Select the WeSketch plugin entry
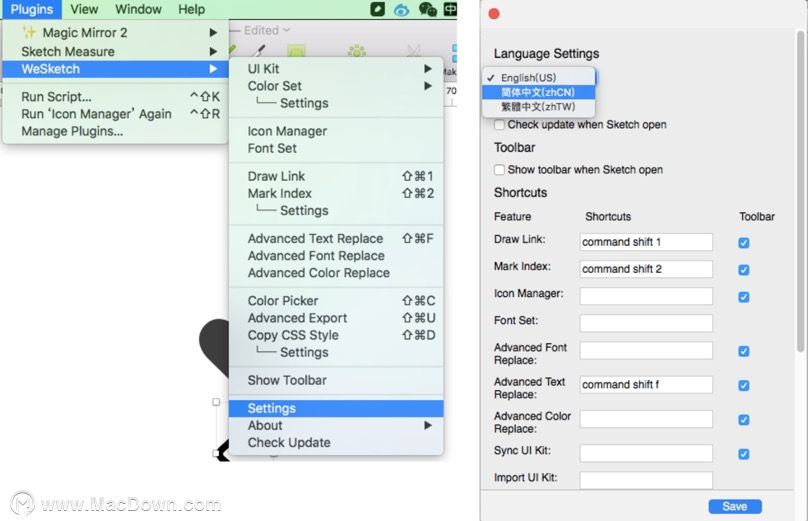This screenshot has width=808, height=521. pyautogui.click(x=115, y=69)
